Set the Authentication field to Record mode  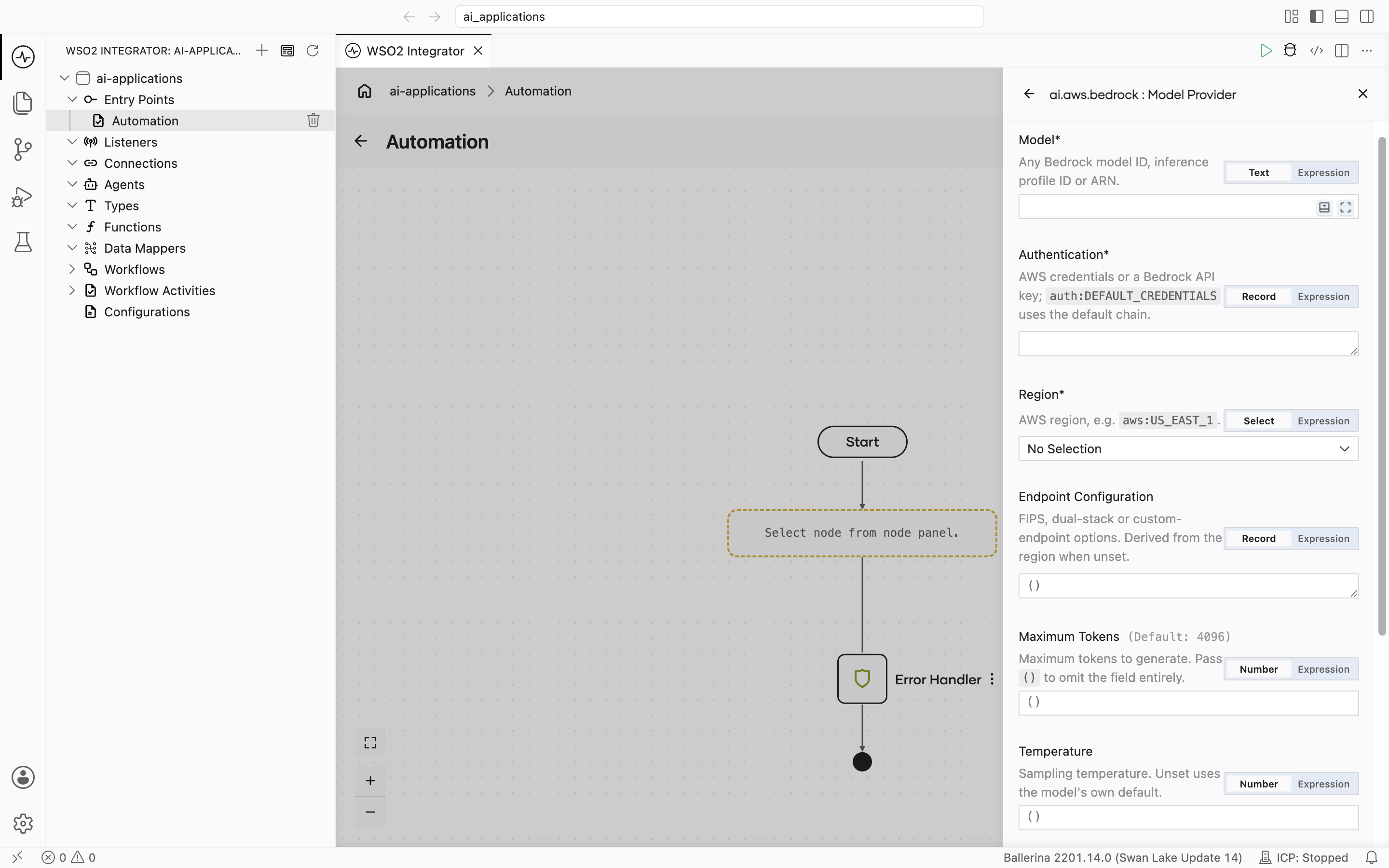pos(1258,297)
